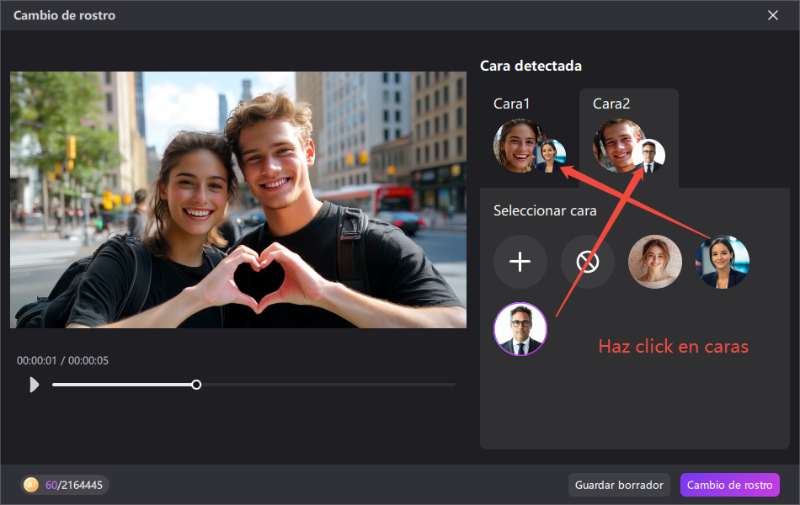Choose the light-haired woman face thumbnail
Screen dimensions: 800x505
tap(655, 262)
